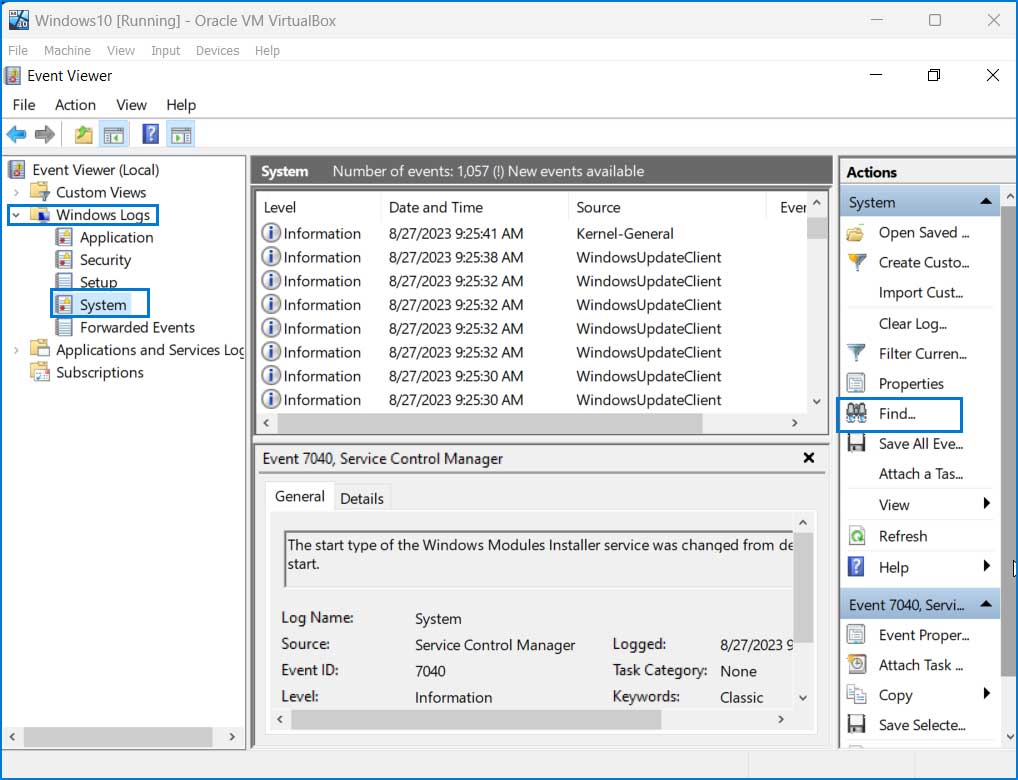Click Properties action icon

click(856, 383)
